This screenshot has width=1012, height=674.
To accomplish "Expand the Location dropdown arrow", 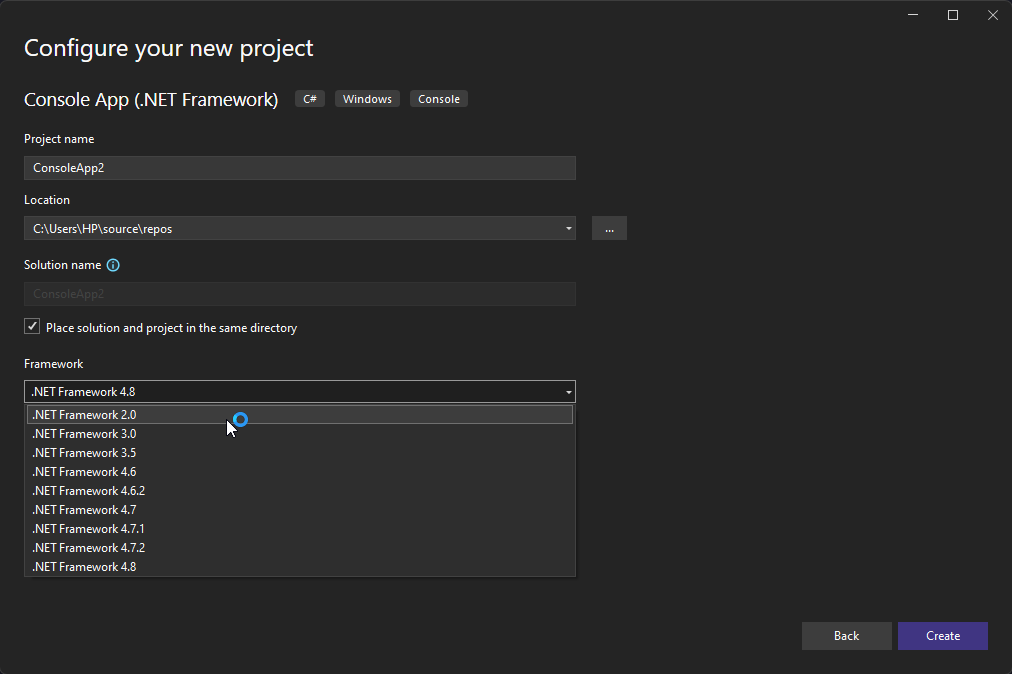I will 568,228.
